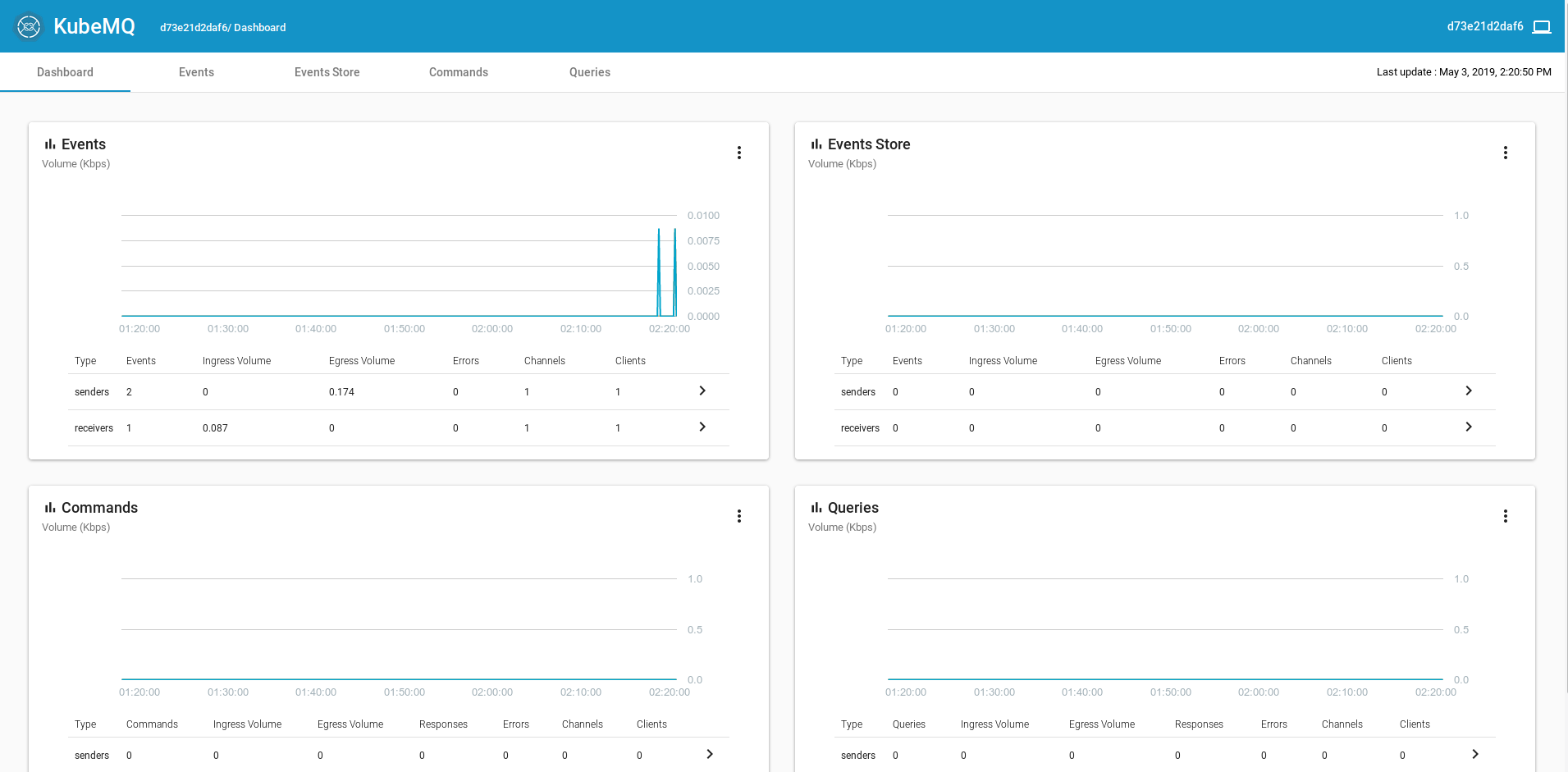Viewport: 1568px width, 772px height.
Task: Switch to the Events tab
Action: coord(196,72)
